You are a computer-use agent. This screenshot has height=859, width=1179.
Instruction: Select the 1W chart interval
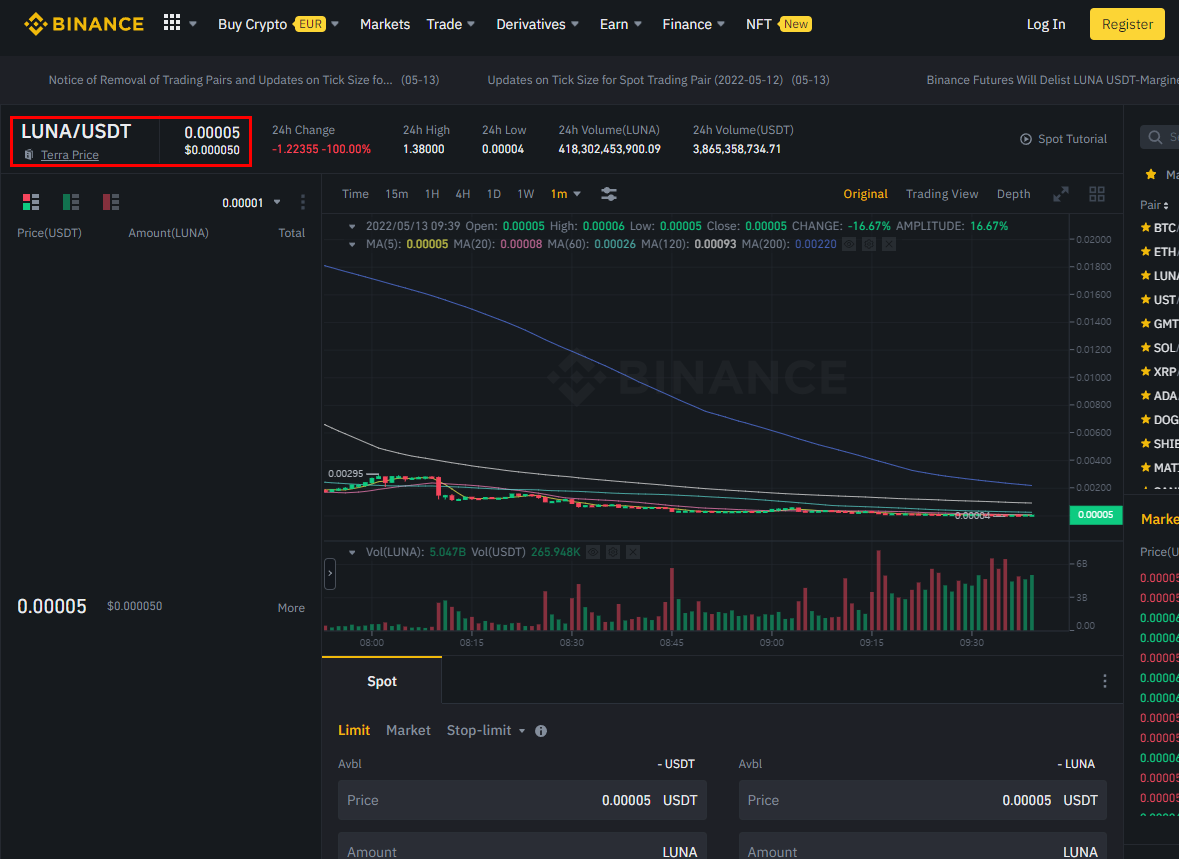(x=526, y=194)
